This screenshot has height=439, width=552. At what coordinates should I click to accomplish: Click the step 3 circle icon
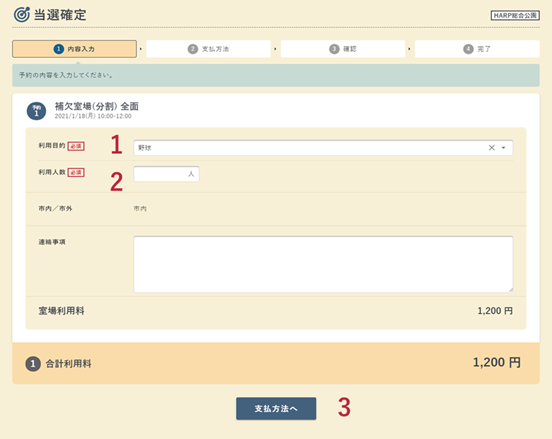pyautogui.click(x=334, y=49)
